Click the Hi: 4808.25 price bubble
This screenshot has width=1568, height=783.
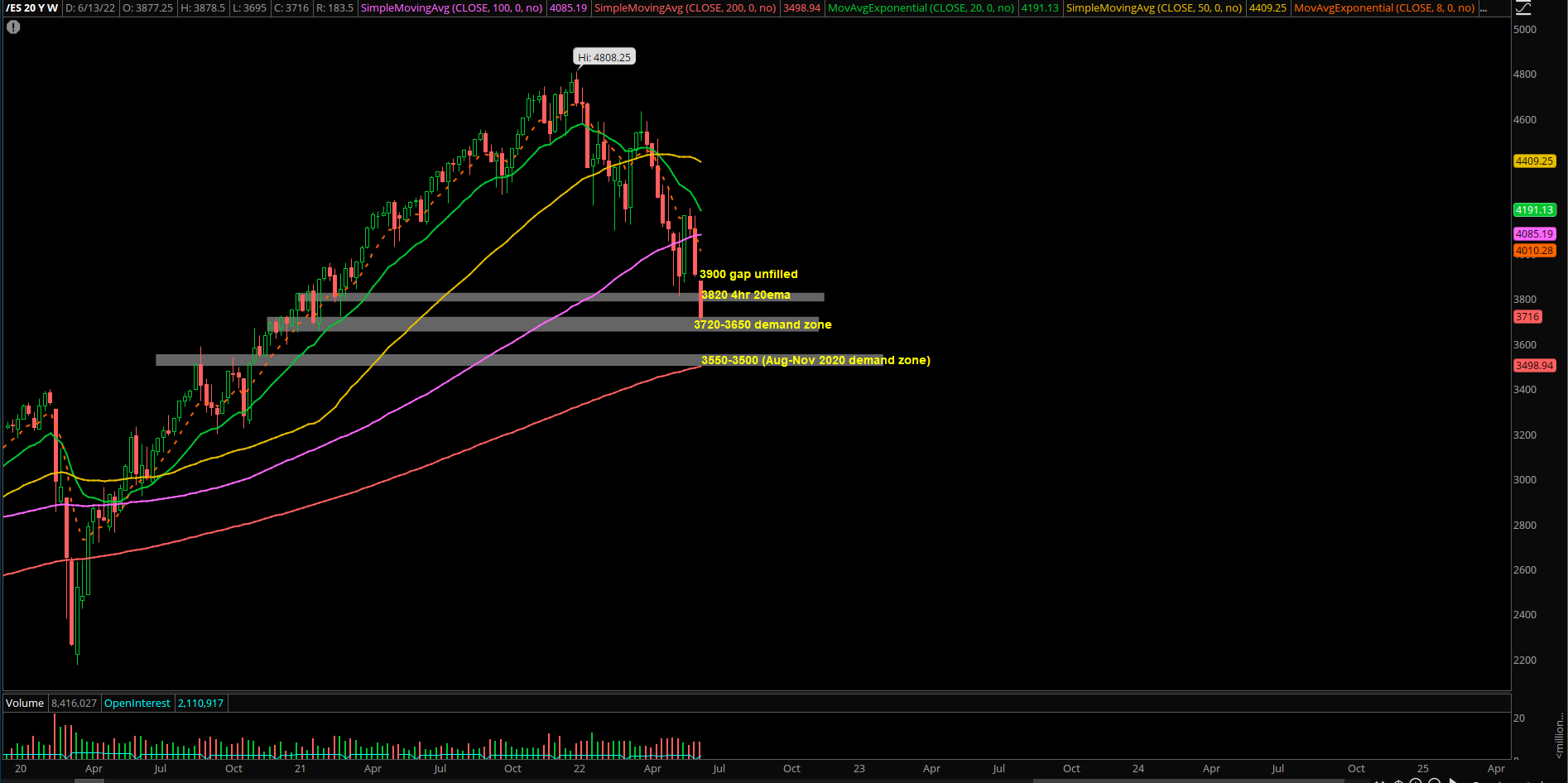pyautogui.click(x=604, y=57)
